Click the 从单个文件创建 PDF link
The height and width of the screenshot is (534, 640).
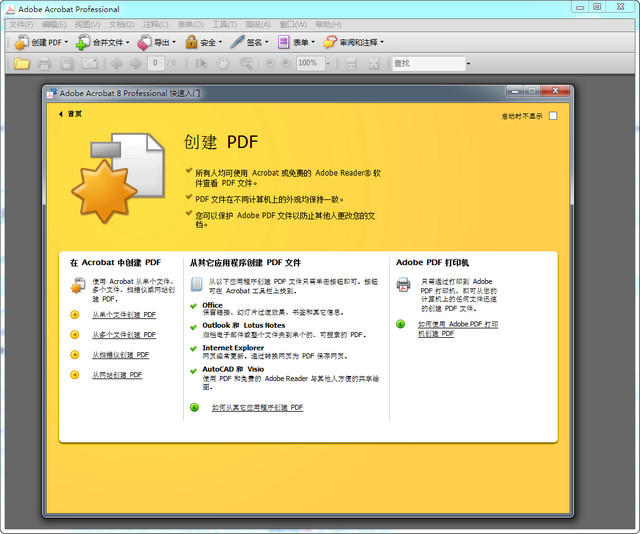point(124,314)
